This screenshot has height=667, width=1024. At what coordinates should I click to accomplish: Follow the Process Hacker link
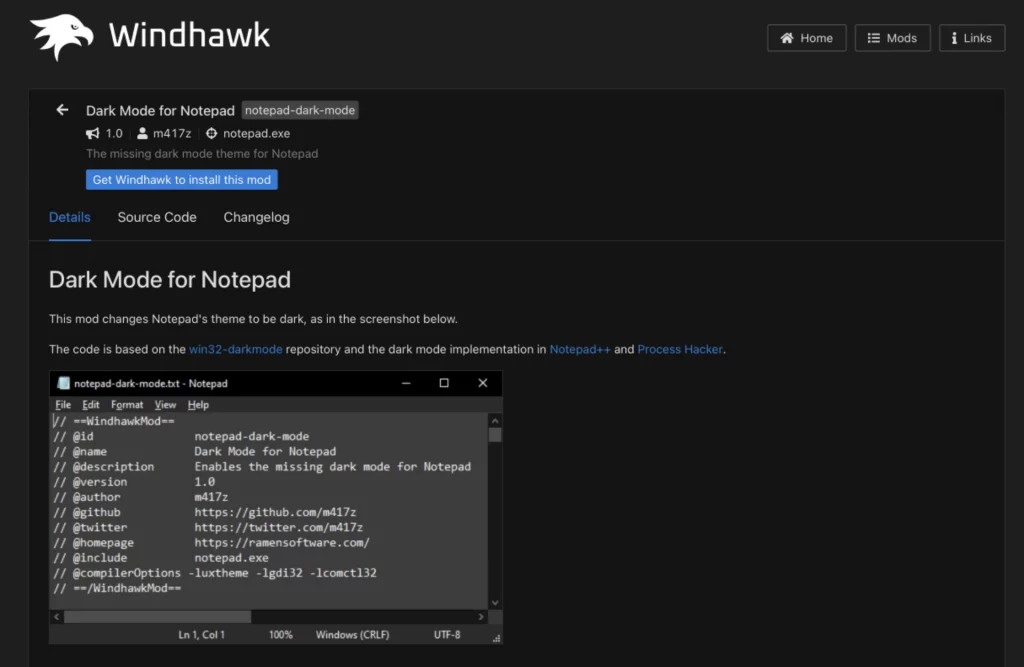pos(680,350)
